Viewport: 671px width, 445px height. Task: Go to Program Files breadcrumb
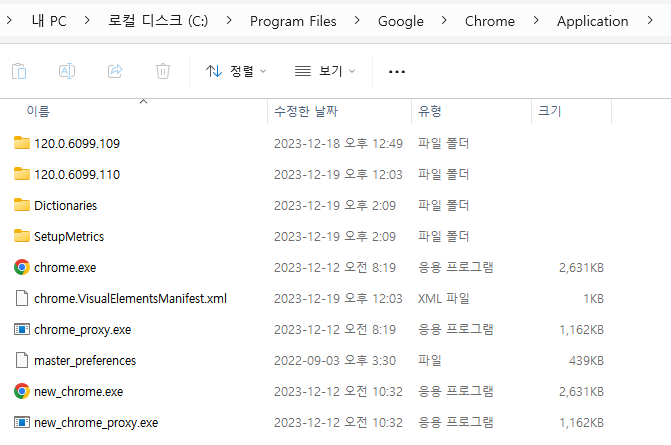click(x=293, y=21)
